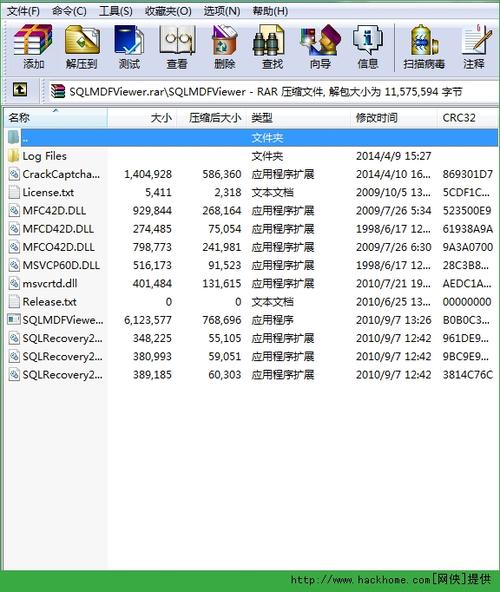The height and width of the screenshot is (592, 500).
Task: Click CRC32 value 3814C76C
Action: click(468, 375)
